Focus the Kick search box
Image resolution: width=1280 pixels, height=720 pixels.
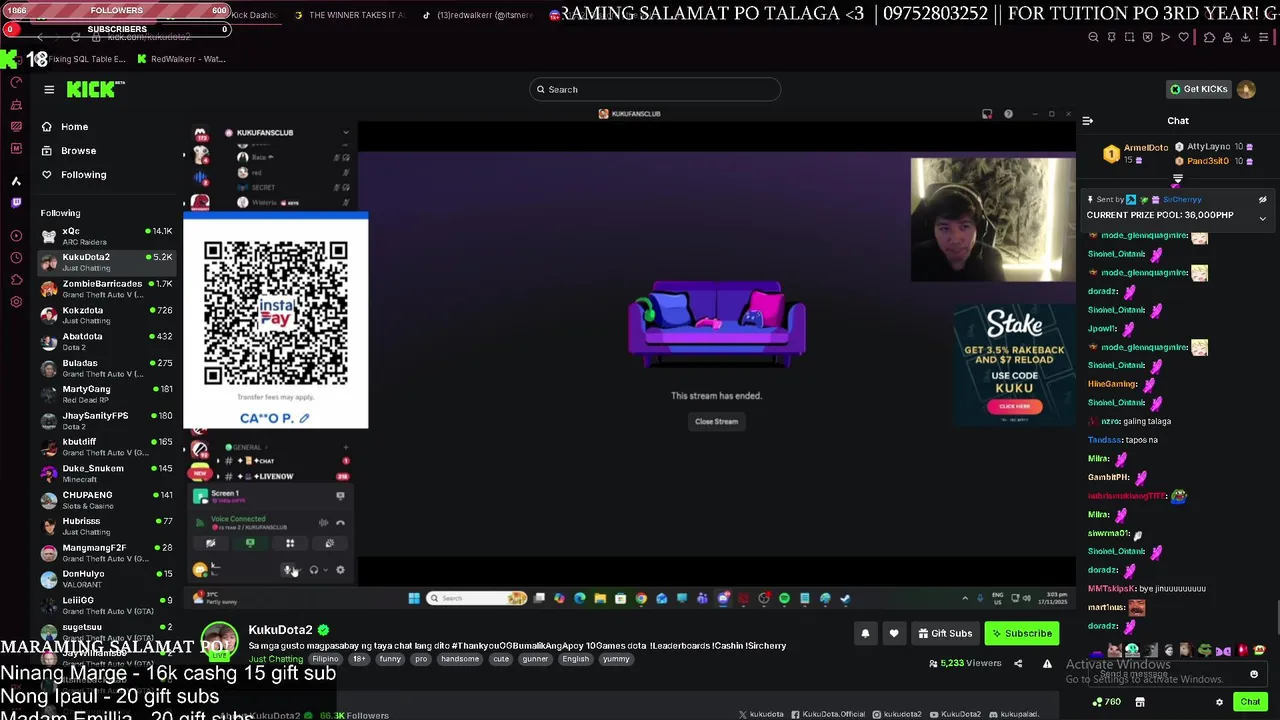pyautogui.click(x=655, y=90)
